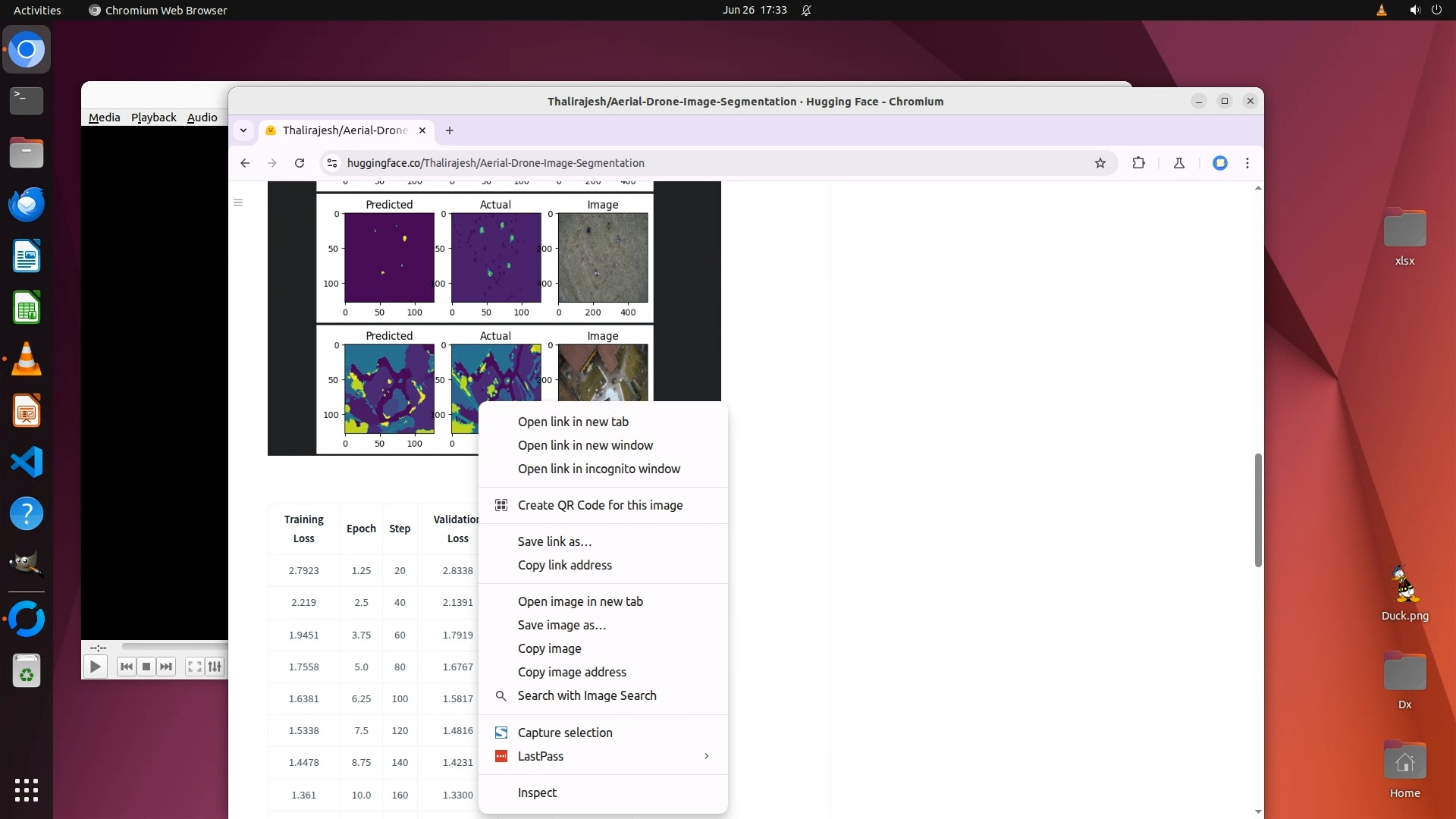This screenshot has height=819, width=1456.
Task: Toggle VLC fullscreen button
Action: [194, 667]
